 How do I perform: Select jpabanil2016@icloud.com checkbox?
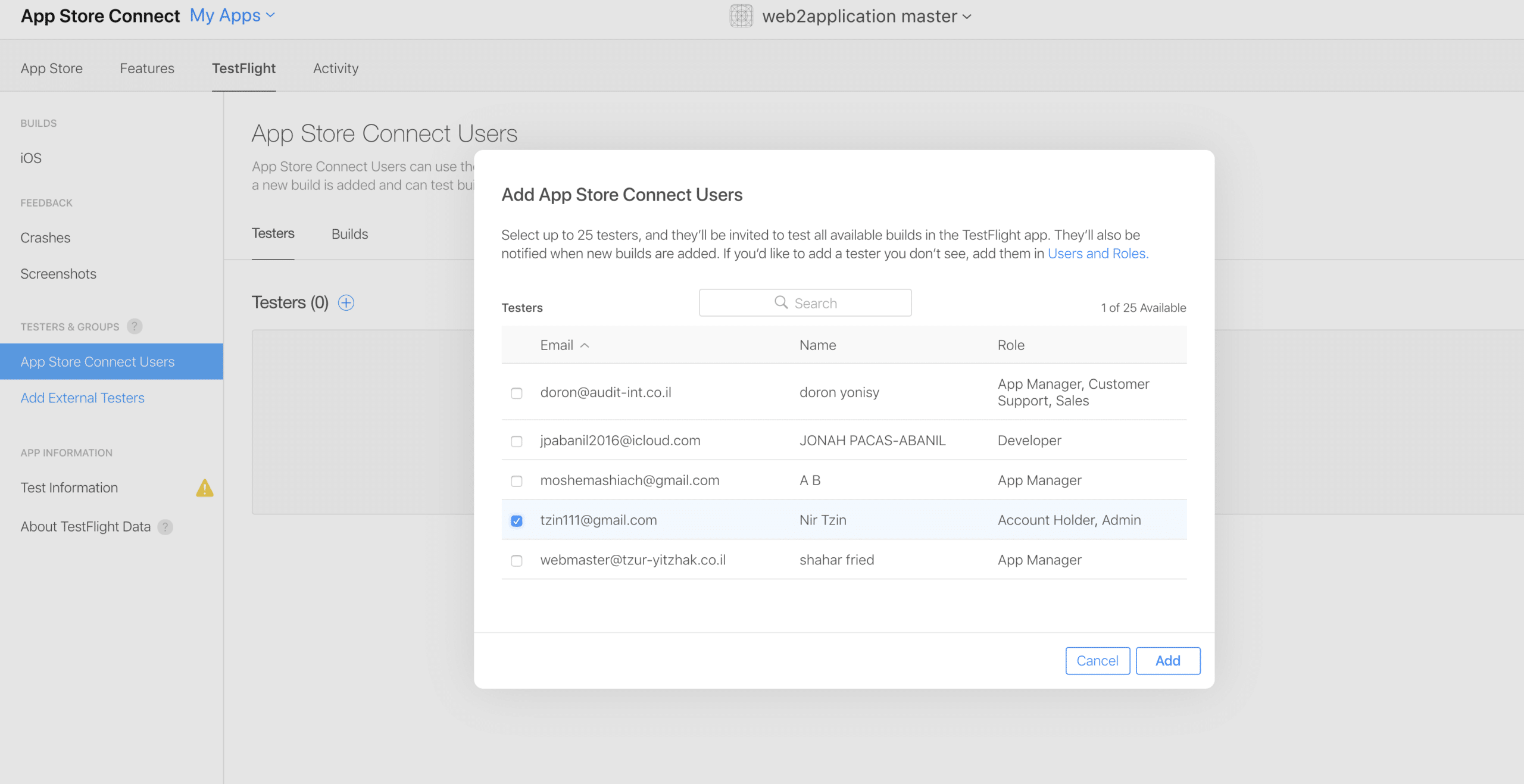click(517, 441)
